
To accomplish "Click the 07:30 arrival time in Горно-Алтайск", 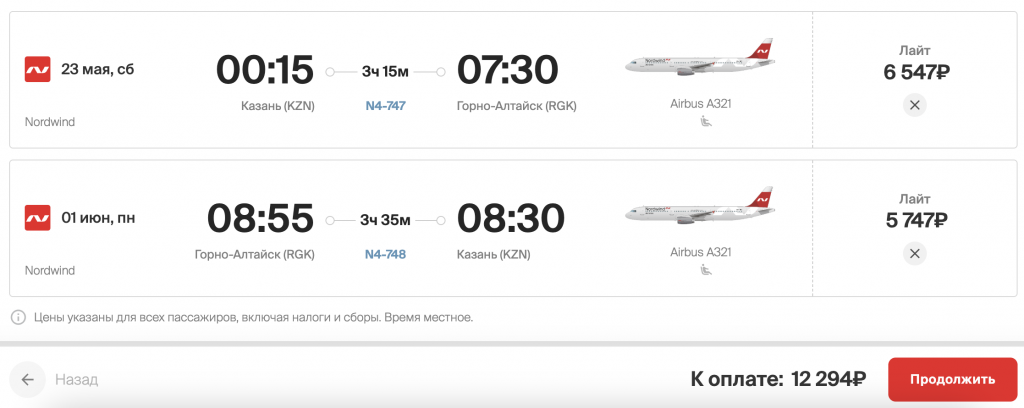I will click(507, 70).
